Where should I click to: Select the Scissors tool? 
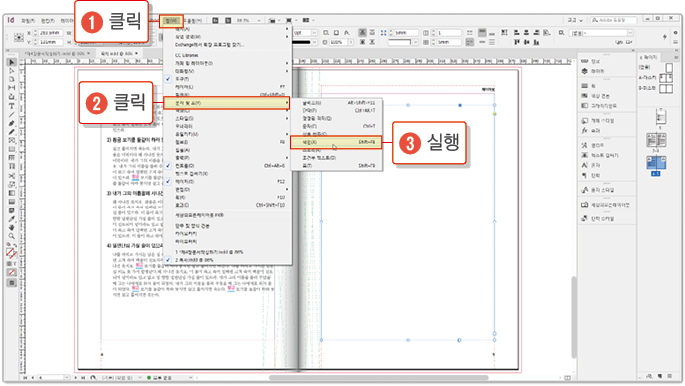coord(12,176)
